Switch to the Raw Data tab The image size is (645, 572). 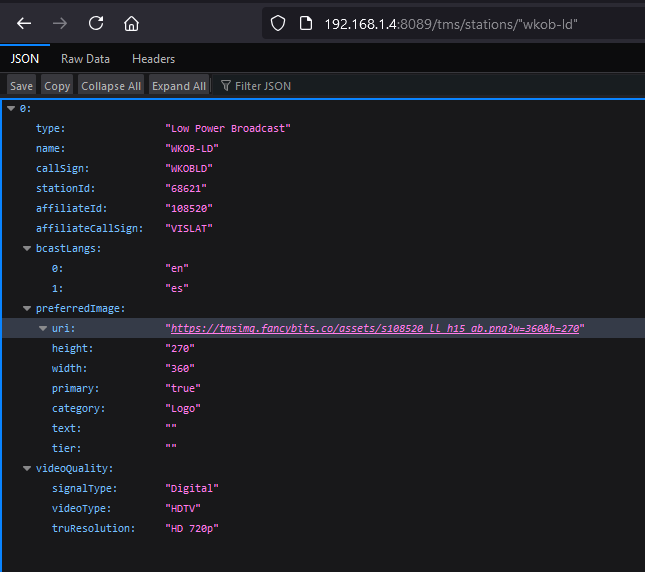point(85,59)
